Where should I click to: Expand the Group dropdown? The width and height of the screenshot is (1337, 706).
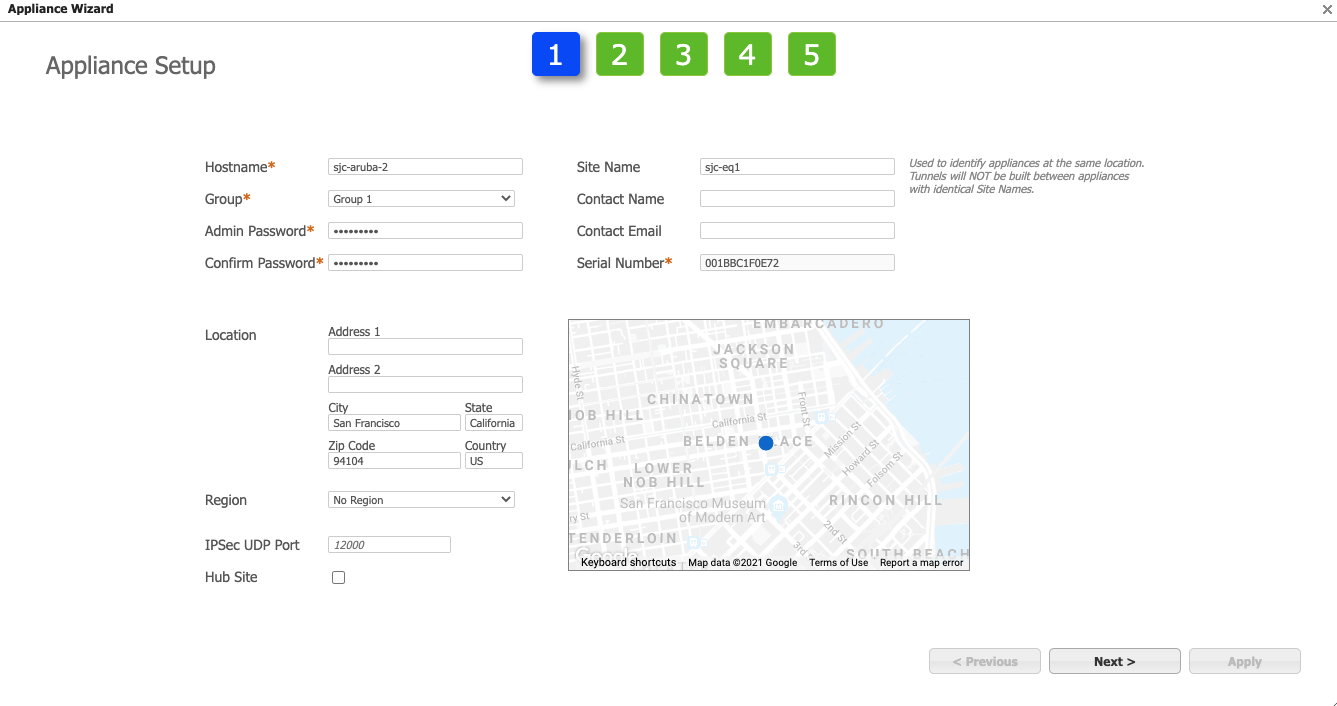(x=421, y=199)
